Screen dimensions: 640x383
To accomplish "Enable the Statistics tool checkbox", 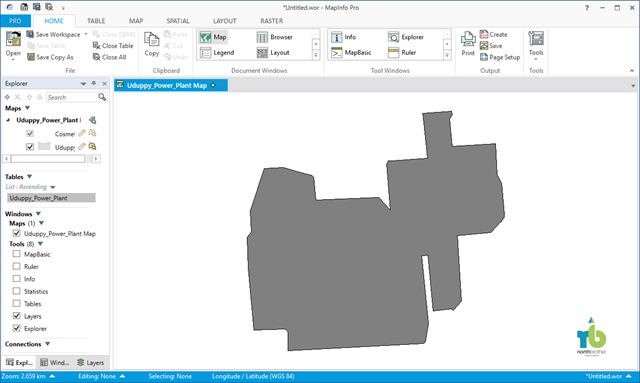I will [x=16, y=291].
